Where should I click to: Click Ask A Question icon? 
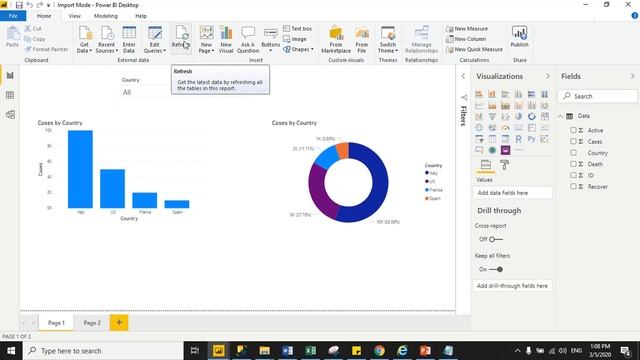pos(248,40)
